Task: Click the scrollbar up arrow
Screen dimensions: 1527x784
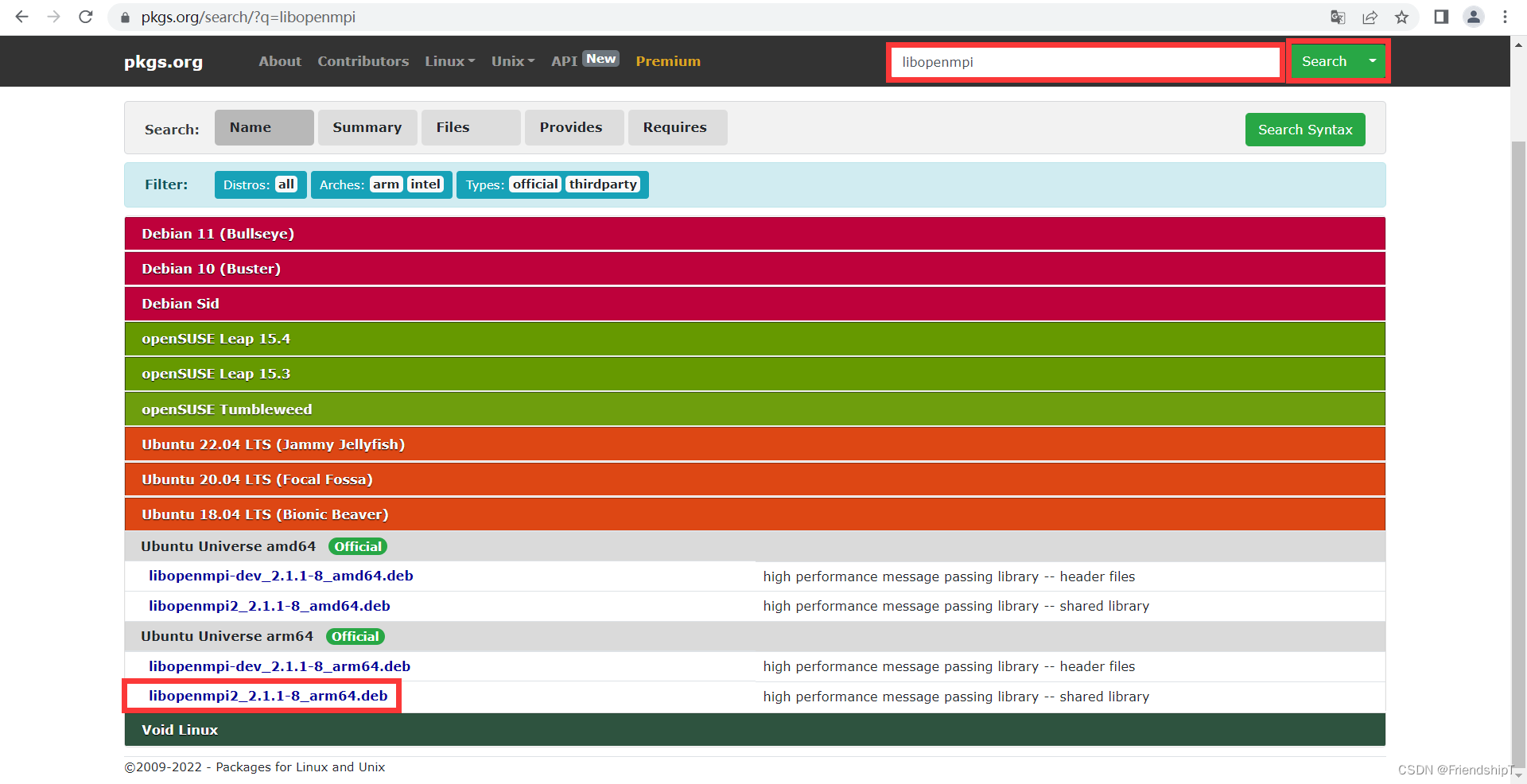Action: click(x=1518, y=45)
